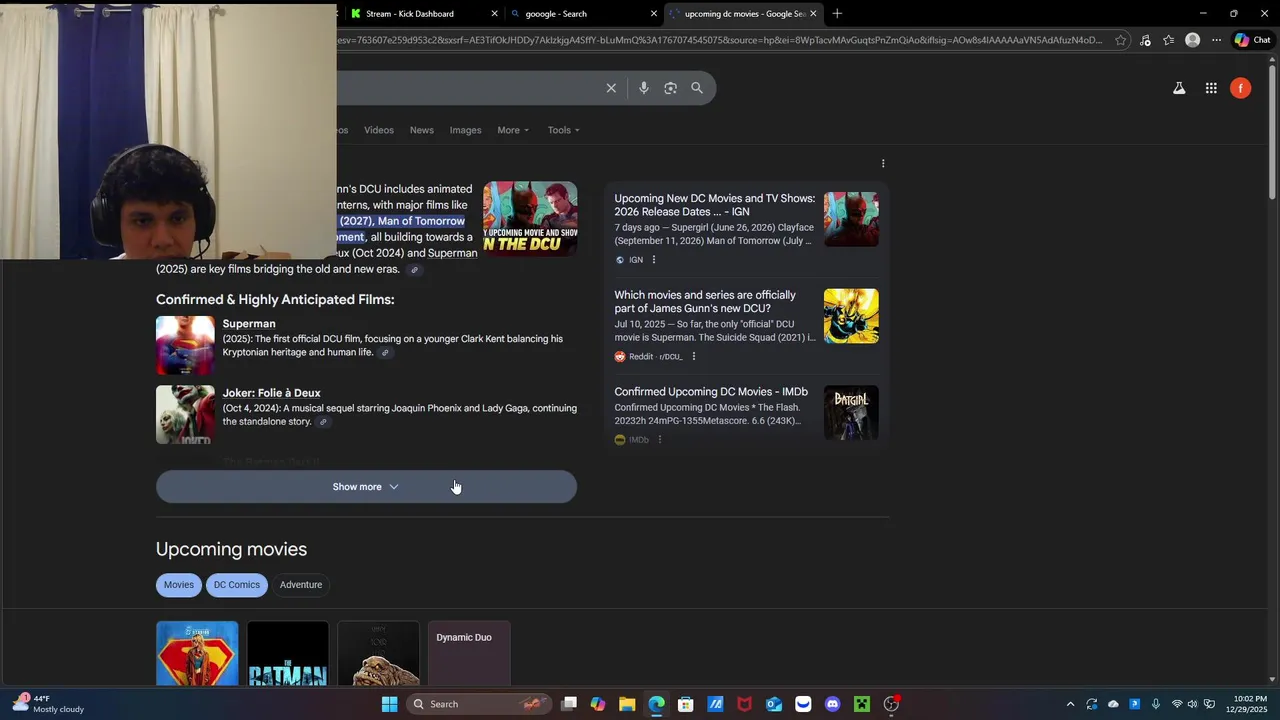Click the magnifier search button
Image resolution: width=1280 pixels, height=720 pixels.
697,88
